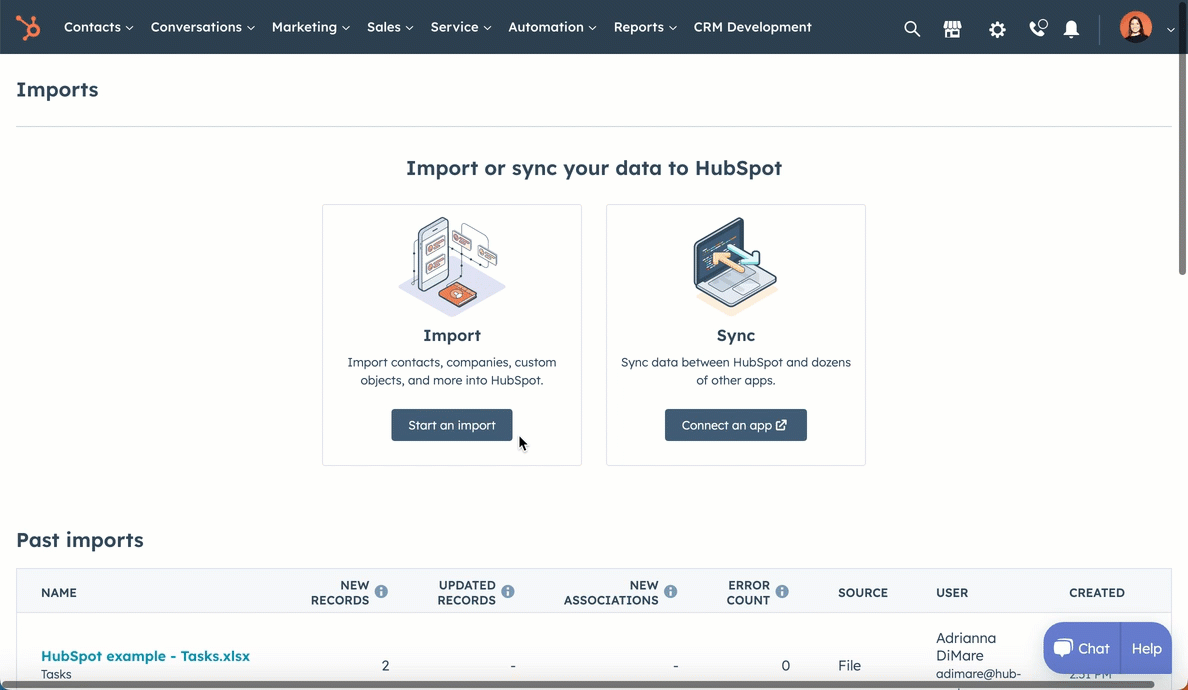Click the User column header
1188x690 pixels.
[x=952, y=592]
